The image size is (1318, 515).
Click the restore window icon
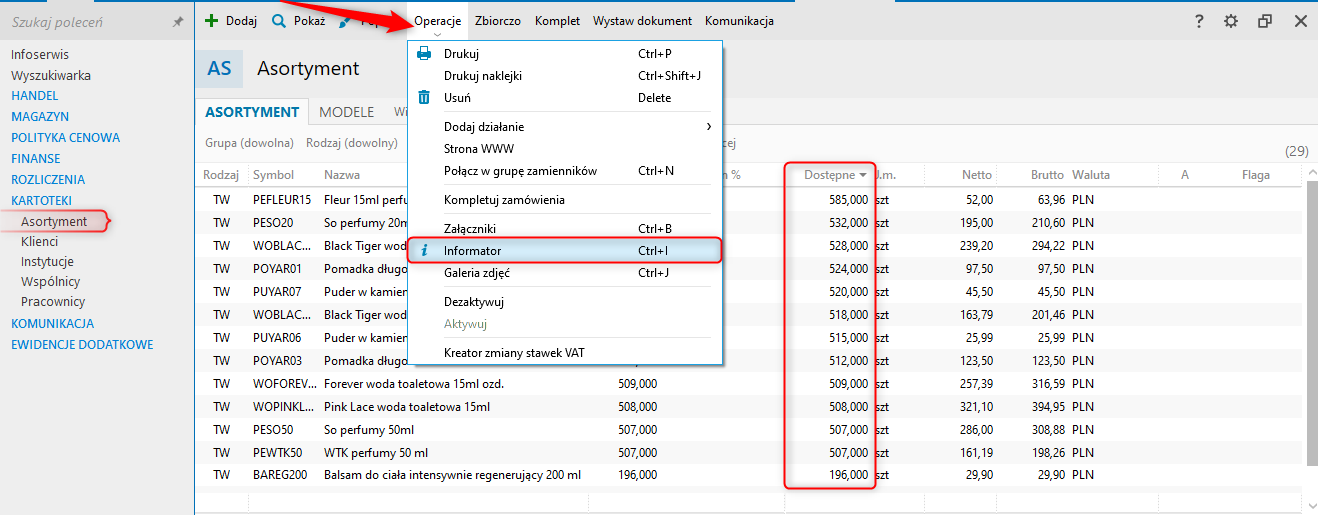(x=1265, y=21)
